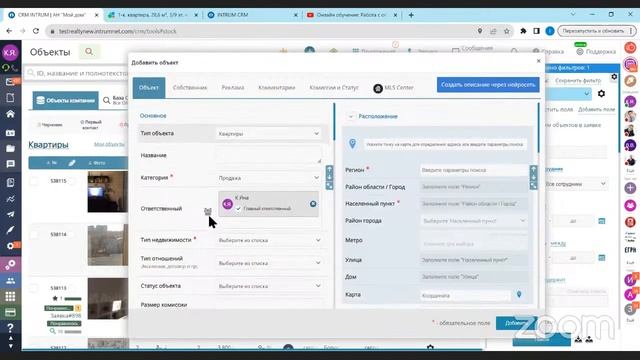Select checkbox for object 538114
Screen dimensions: 640x360
click(34, 235)
